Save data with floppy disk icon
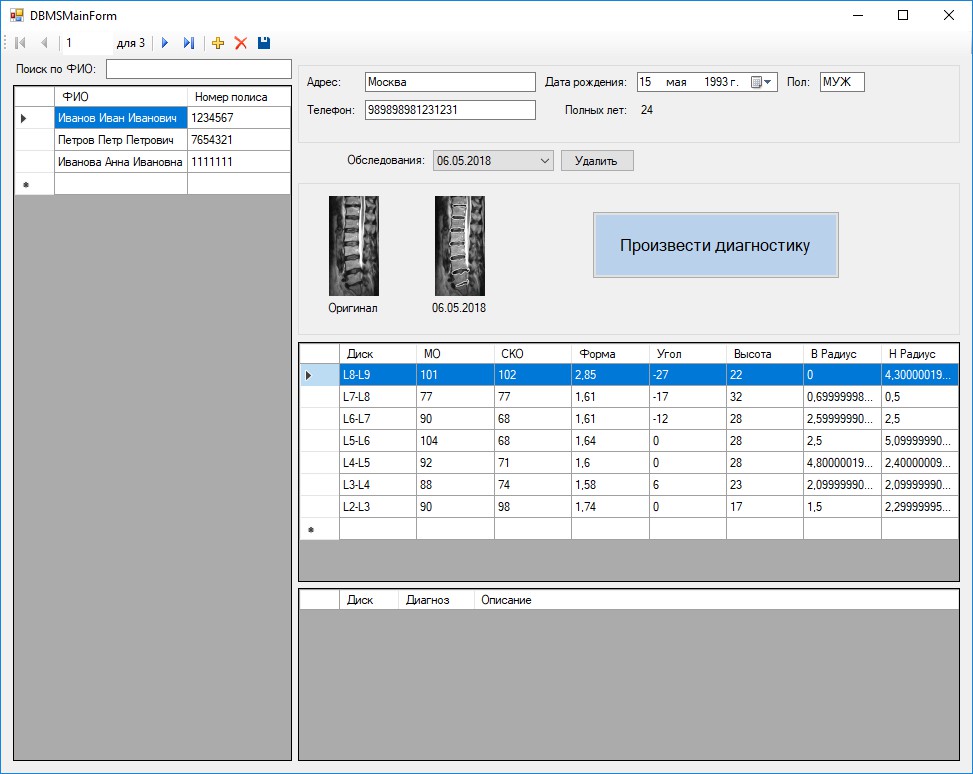Viewport: 973px width, 774px height. [x=264, y=43]
